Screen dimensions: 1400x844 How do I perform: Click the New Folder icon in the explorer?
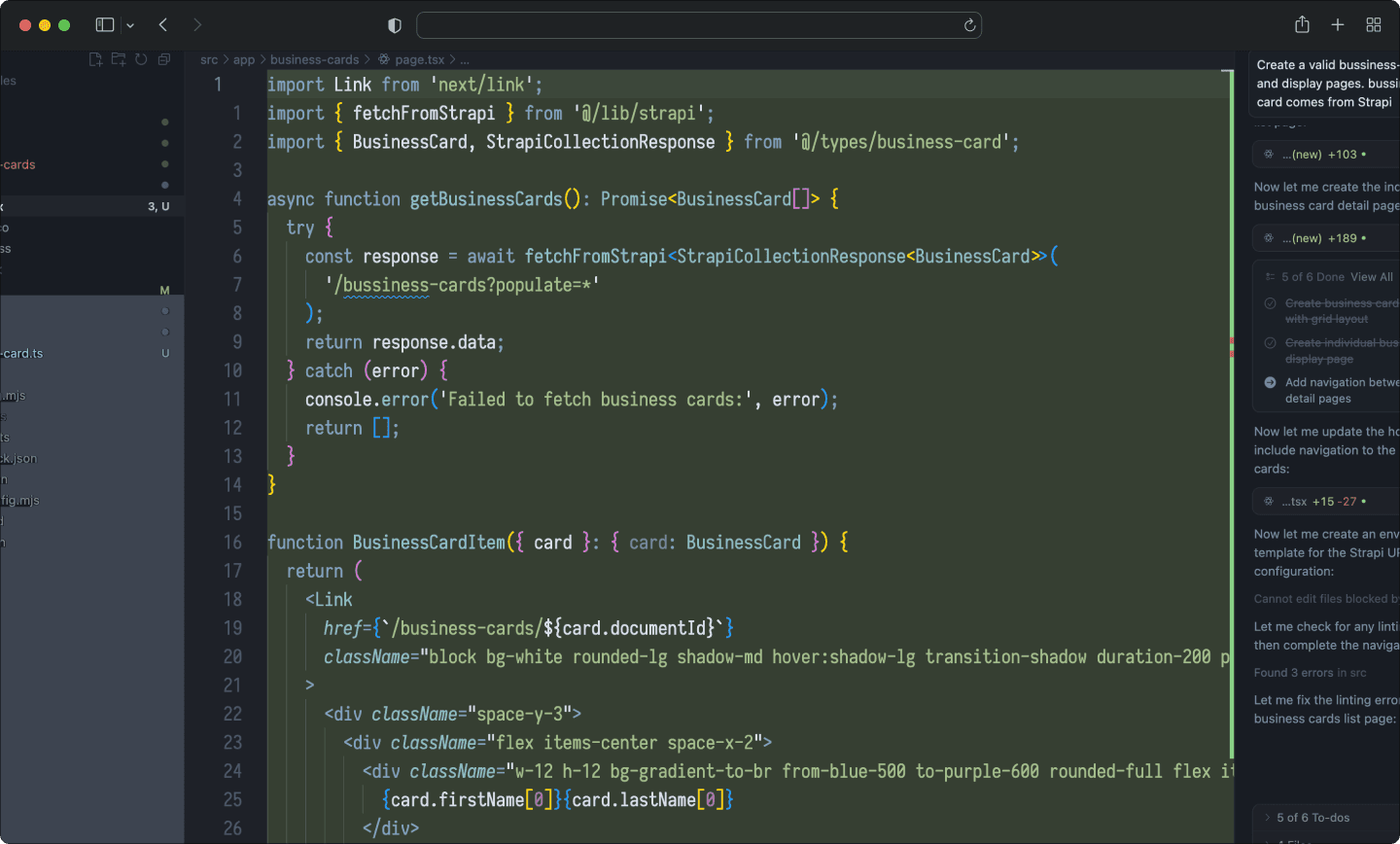tap(119, 59)
